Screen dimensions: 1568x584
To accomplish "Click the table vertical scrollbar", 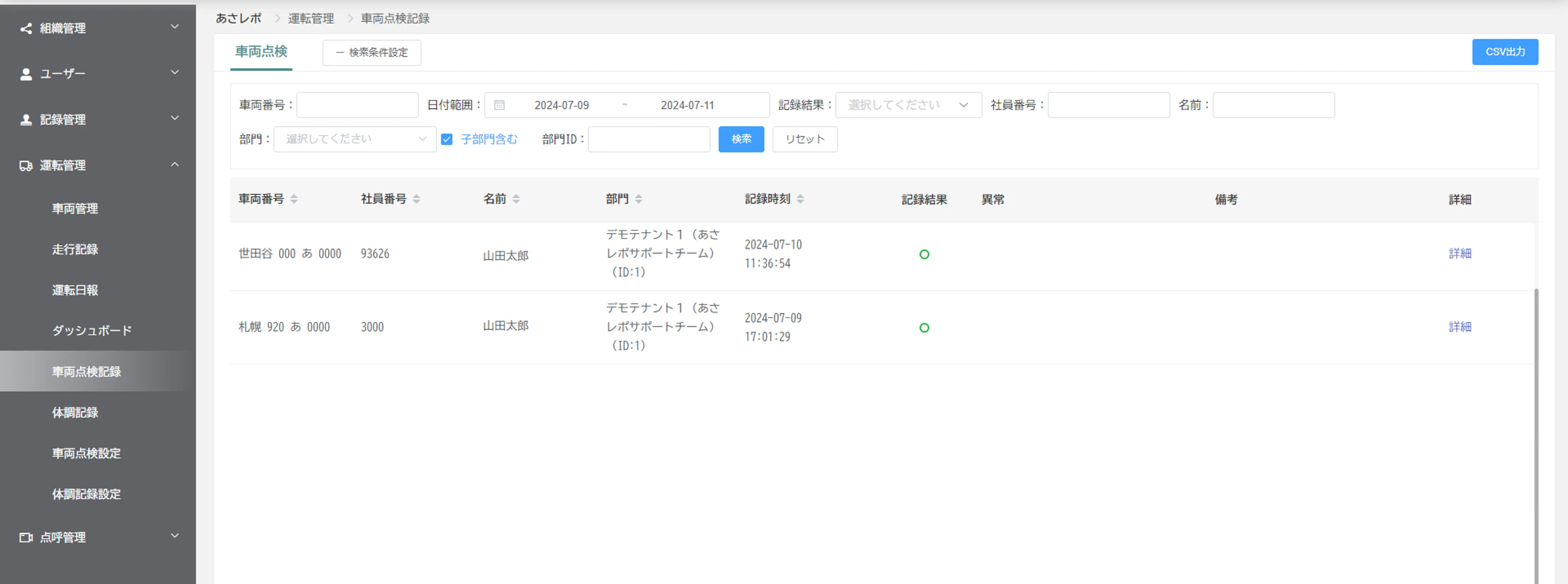I will pos(1536,436).
